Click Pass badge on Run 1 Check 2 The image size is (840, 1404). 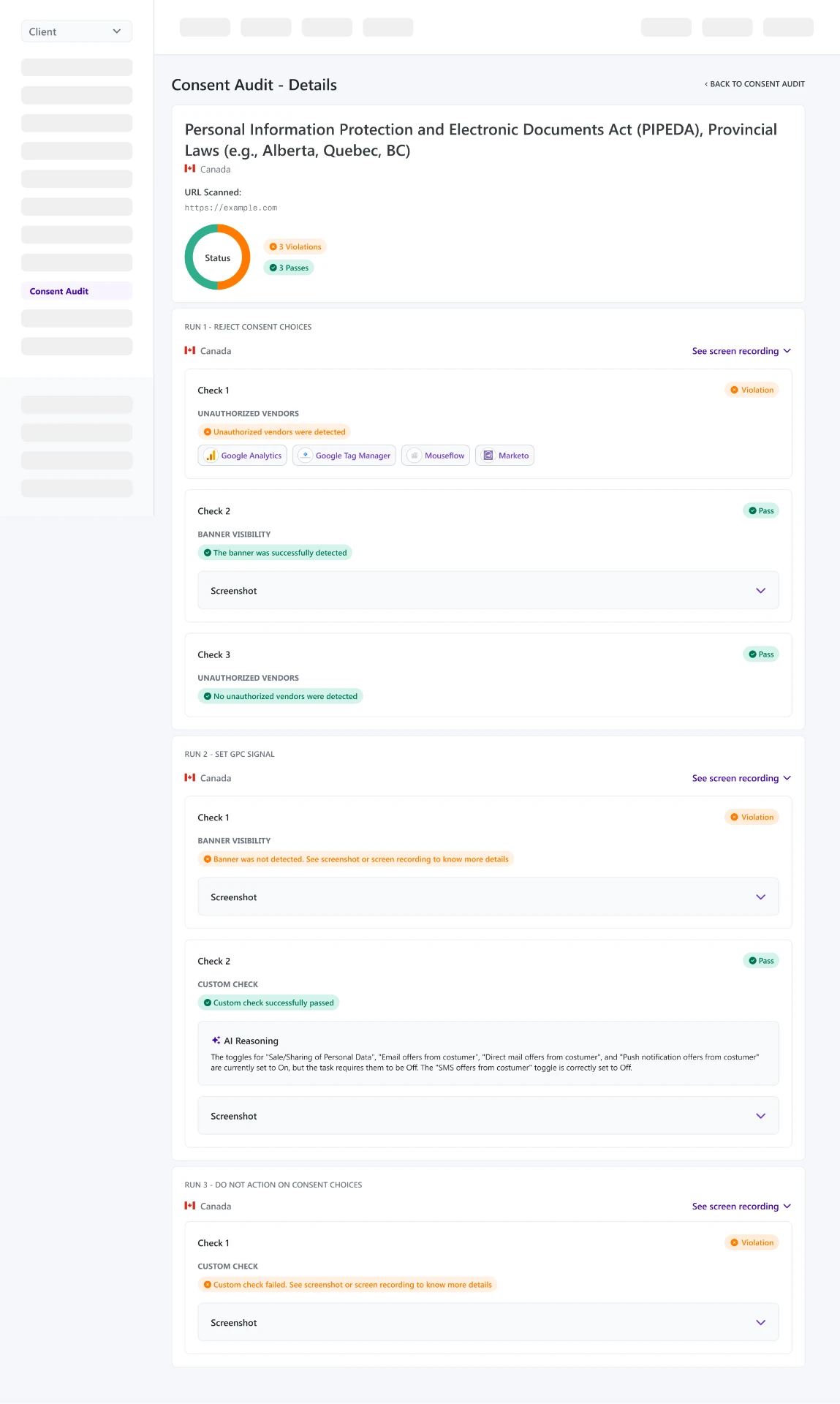coord(761,511)
